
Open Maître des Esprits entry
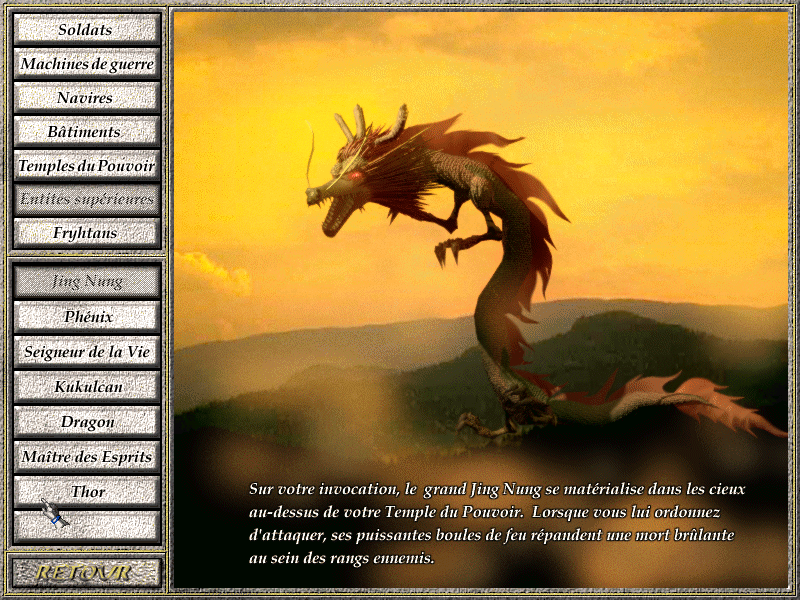click(x=87, y=457)
